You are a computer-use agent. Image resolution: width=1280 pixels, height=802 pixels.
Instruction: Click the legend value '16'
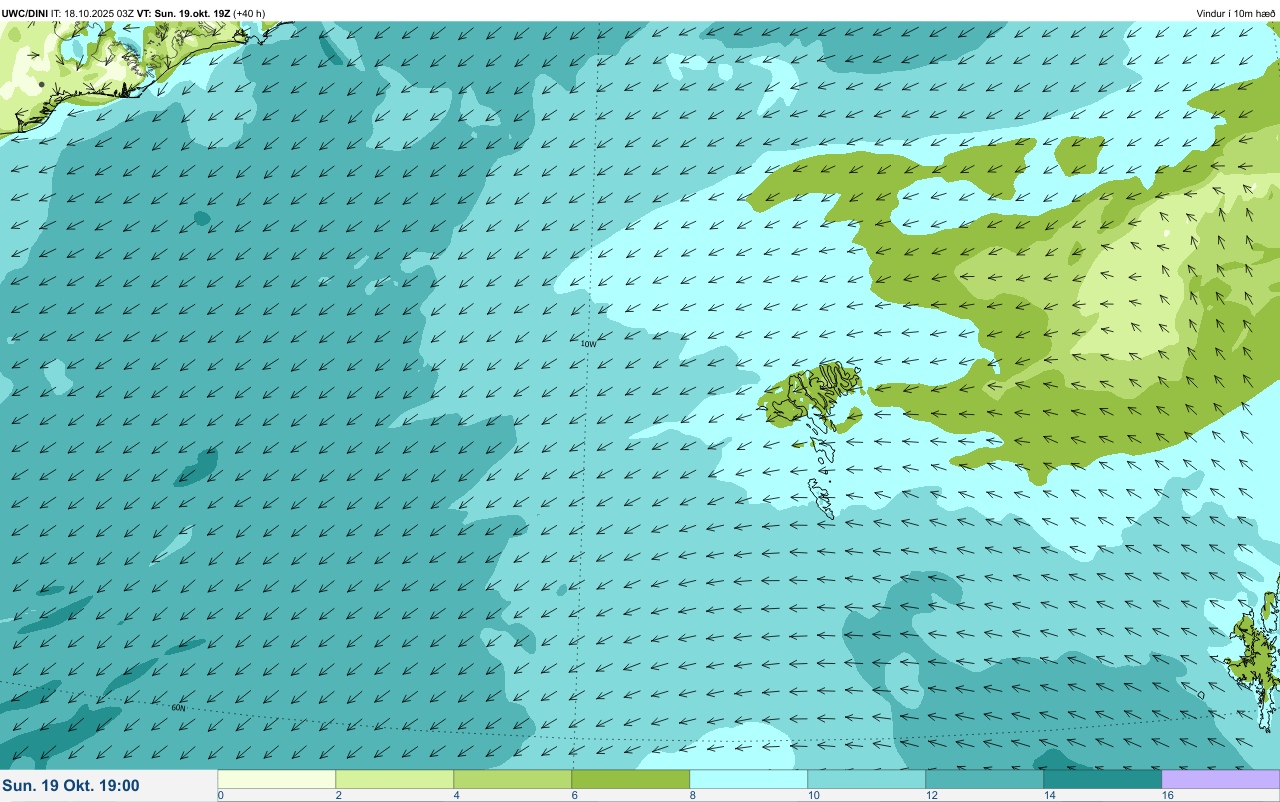[1167, 795]
